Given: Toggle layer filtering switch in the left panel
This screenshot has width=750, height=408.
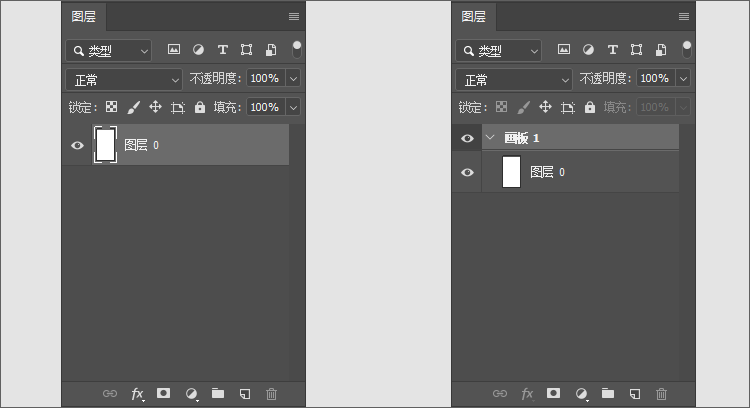Looking at the screenshot, I should pos(297,49).
